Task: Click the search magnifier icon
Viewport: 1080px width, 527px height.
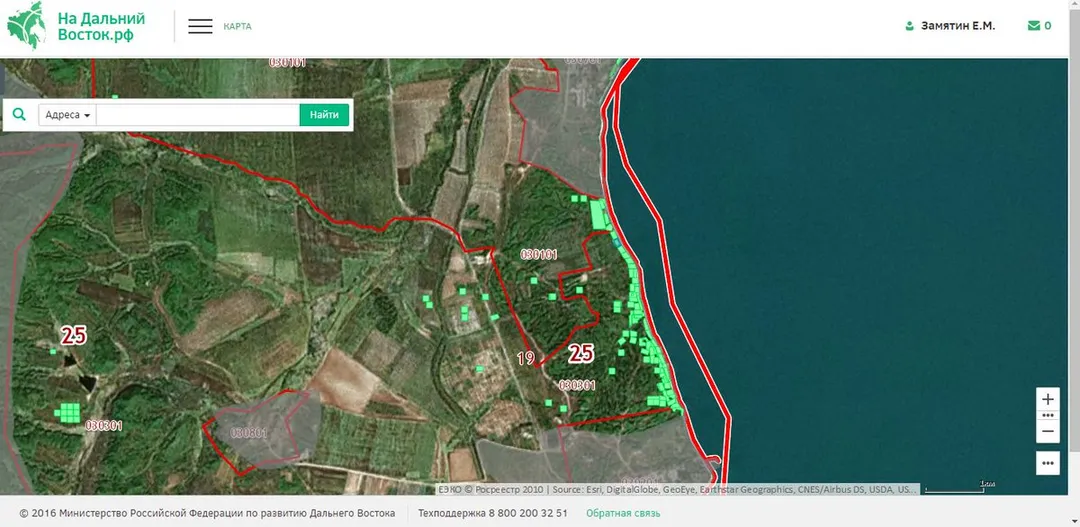Action: (19, 114)
